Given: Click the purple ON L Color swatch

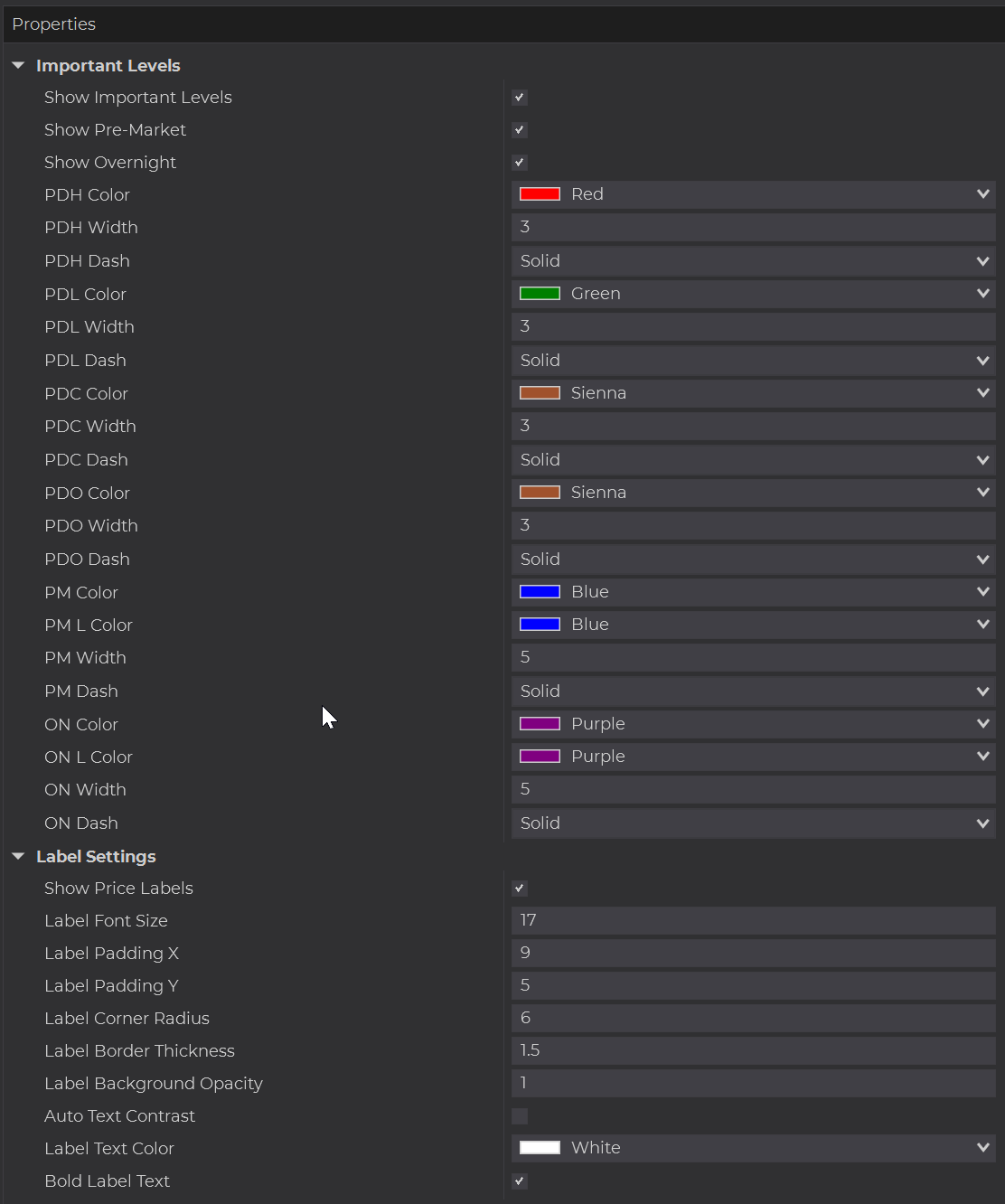Looking at the screenshot, I should point(540,757).
